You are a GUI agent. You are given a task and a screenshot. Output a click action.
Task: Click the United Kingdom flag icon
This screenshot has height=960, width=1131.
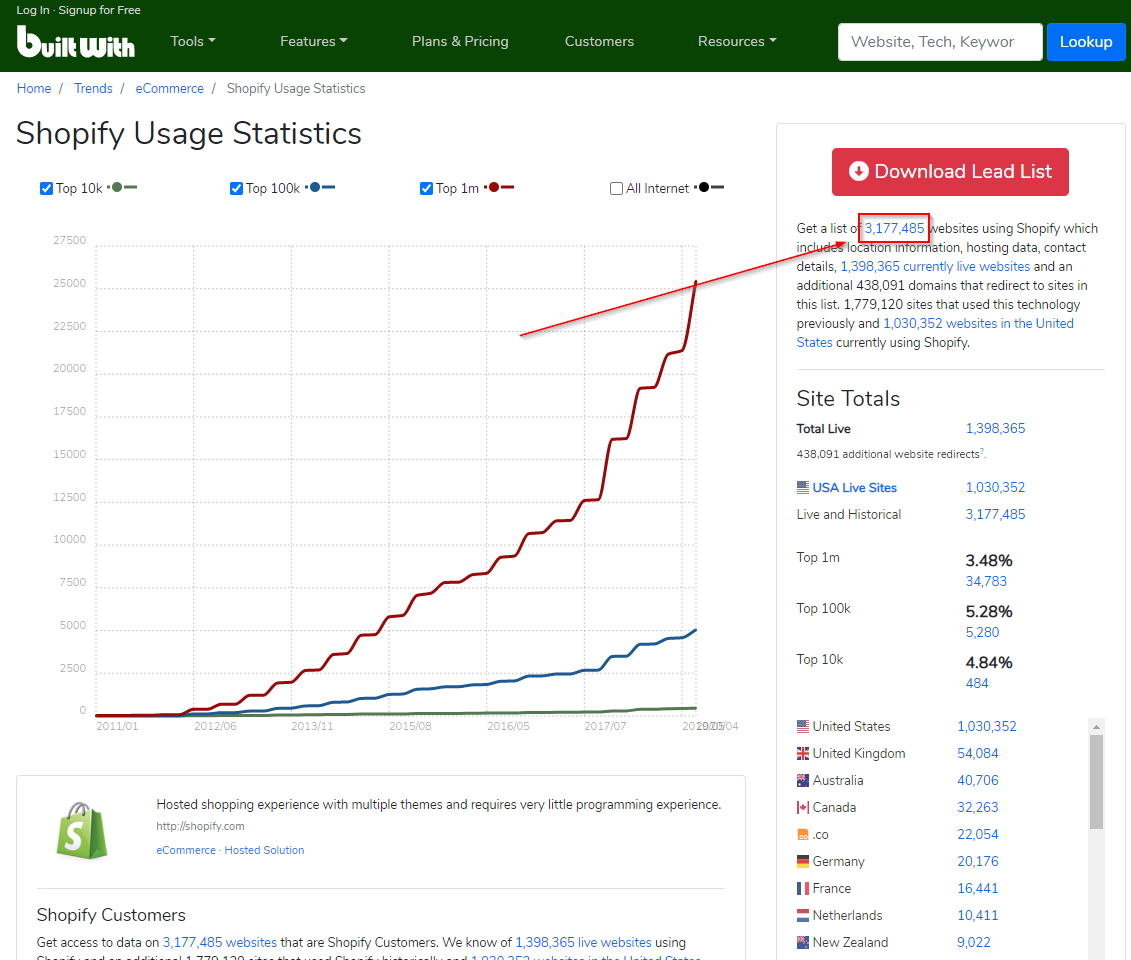[x=803, y=753]
